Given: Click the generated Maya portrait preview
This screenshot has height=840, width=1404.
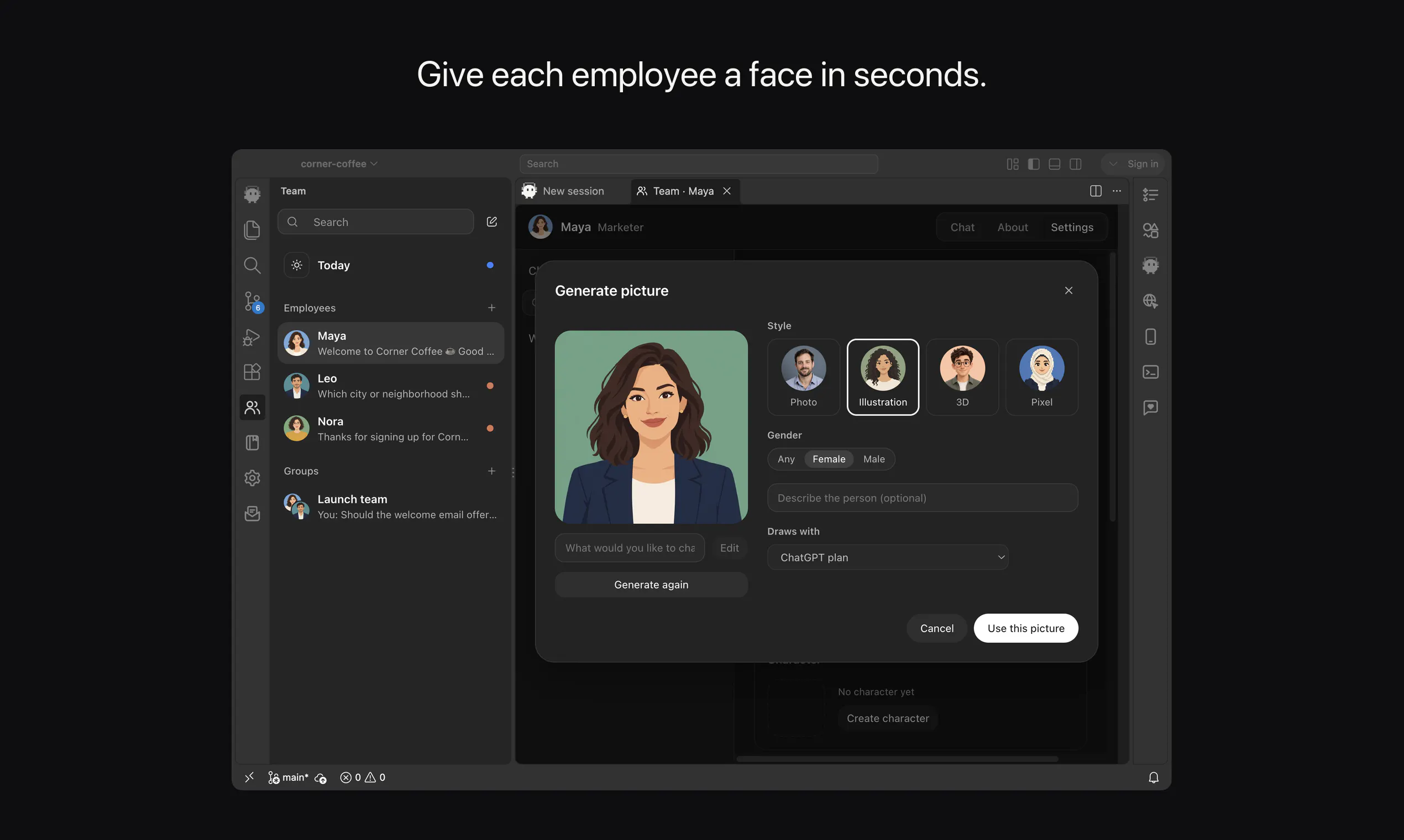Looking at the screenshot, I should click(x=651, y=427).
